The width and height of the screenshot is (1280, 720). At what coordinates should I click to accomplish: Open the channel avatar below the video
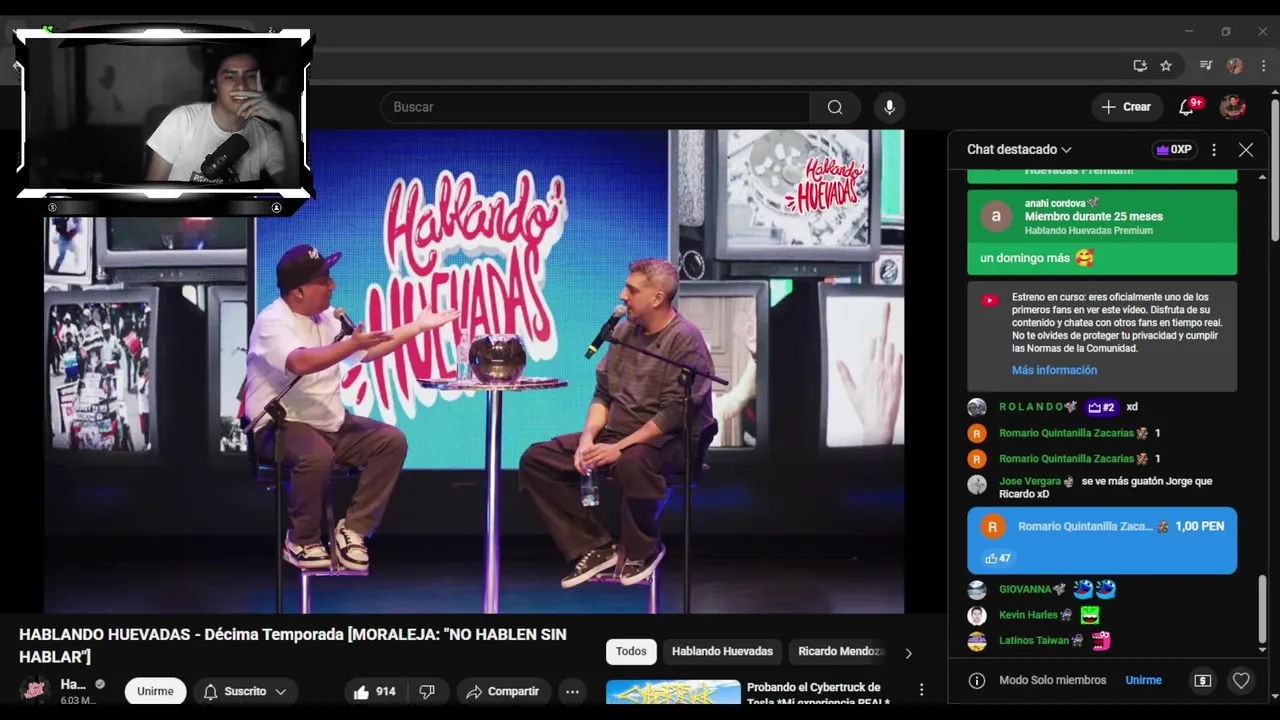(35, 691)
